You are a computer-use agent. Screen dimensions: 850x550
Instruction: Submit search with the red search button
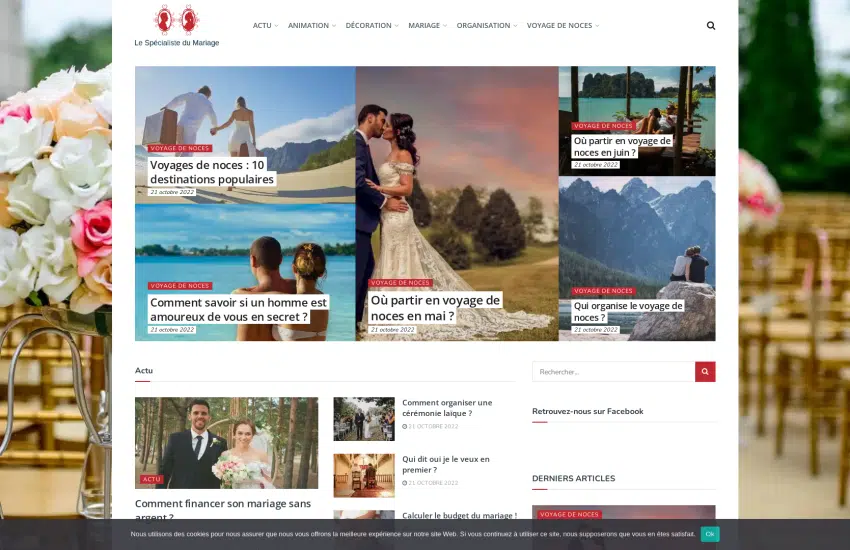tap(705, 372)
